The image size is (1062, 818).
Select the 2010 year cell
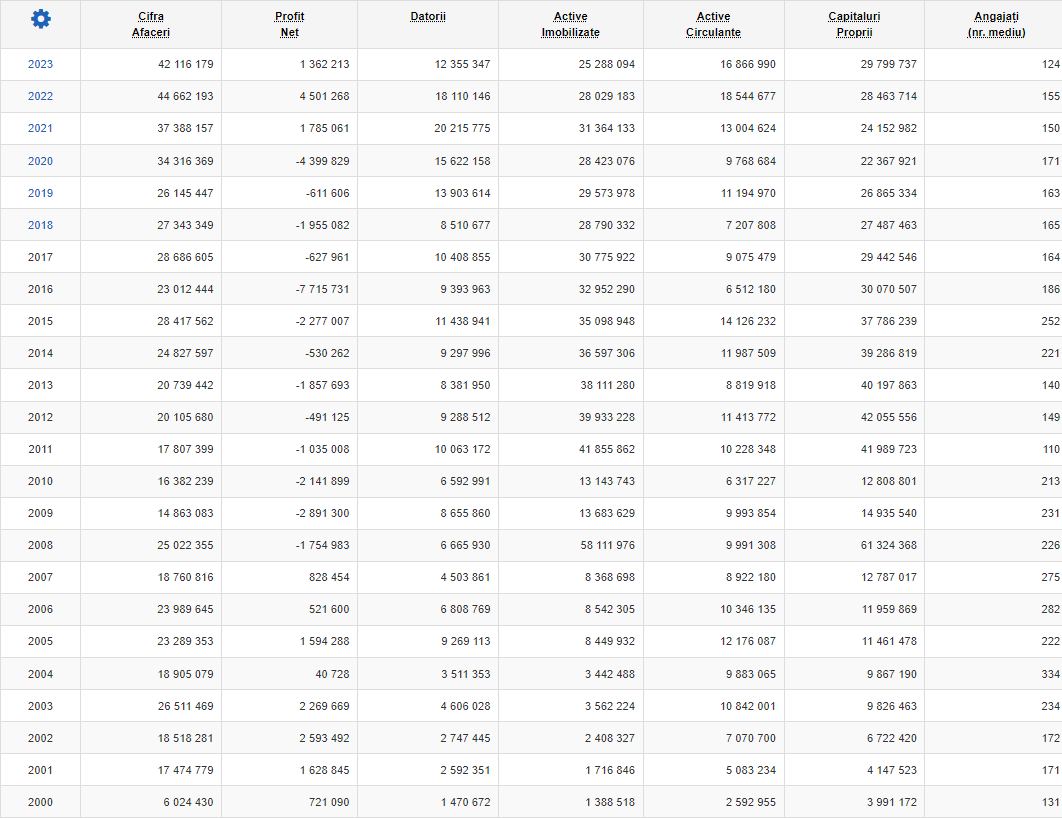point(40,481)
